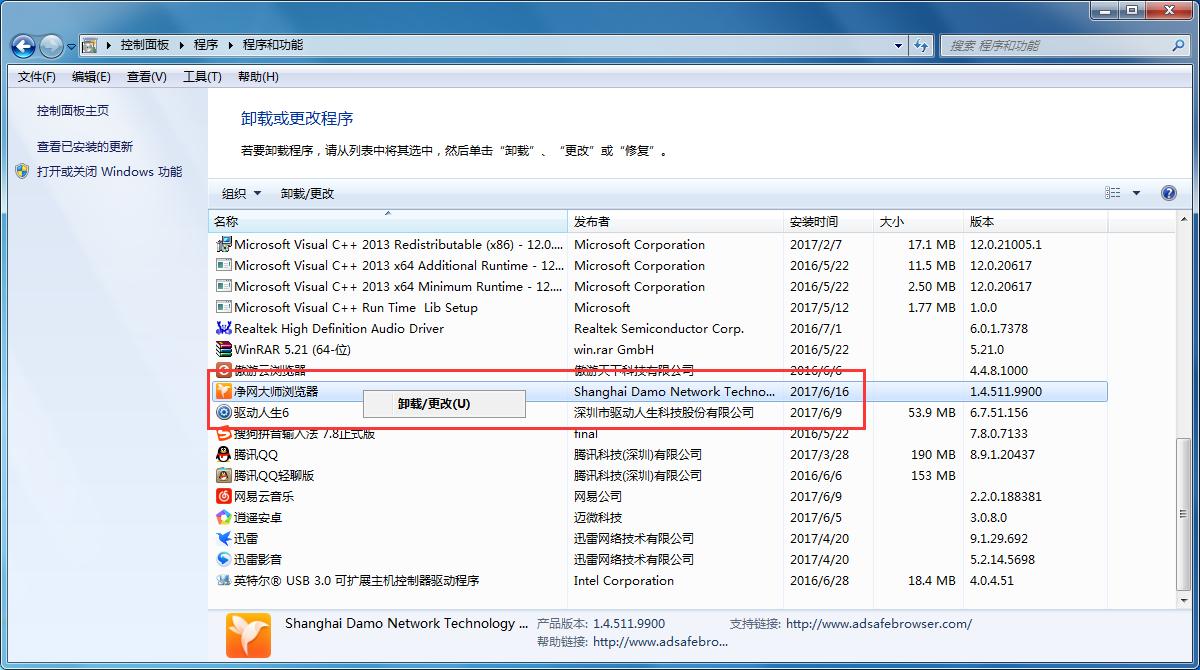Expand the 组织 dropdown menu
This screenshot has height=670, width=1200.
click(x=241, y=193)
